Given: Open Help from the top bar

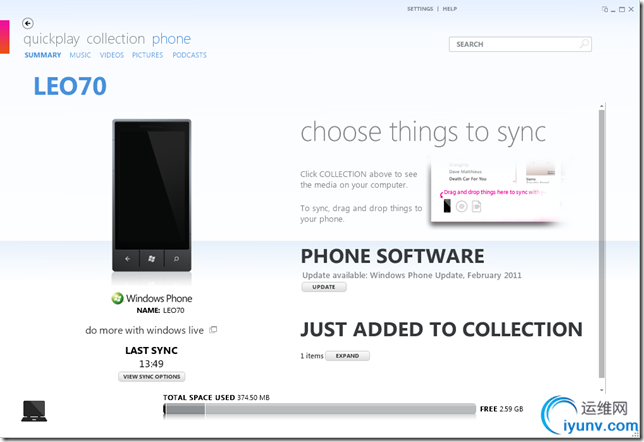Looking at the screenshot, I should 450,9.
